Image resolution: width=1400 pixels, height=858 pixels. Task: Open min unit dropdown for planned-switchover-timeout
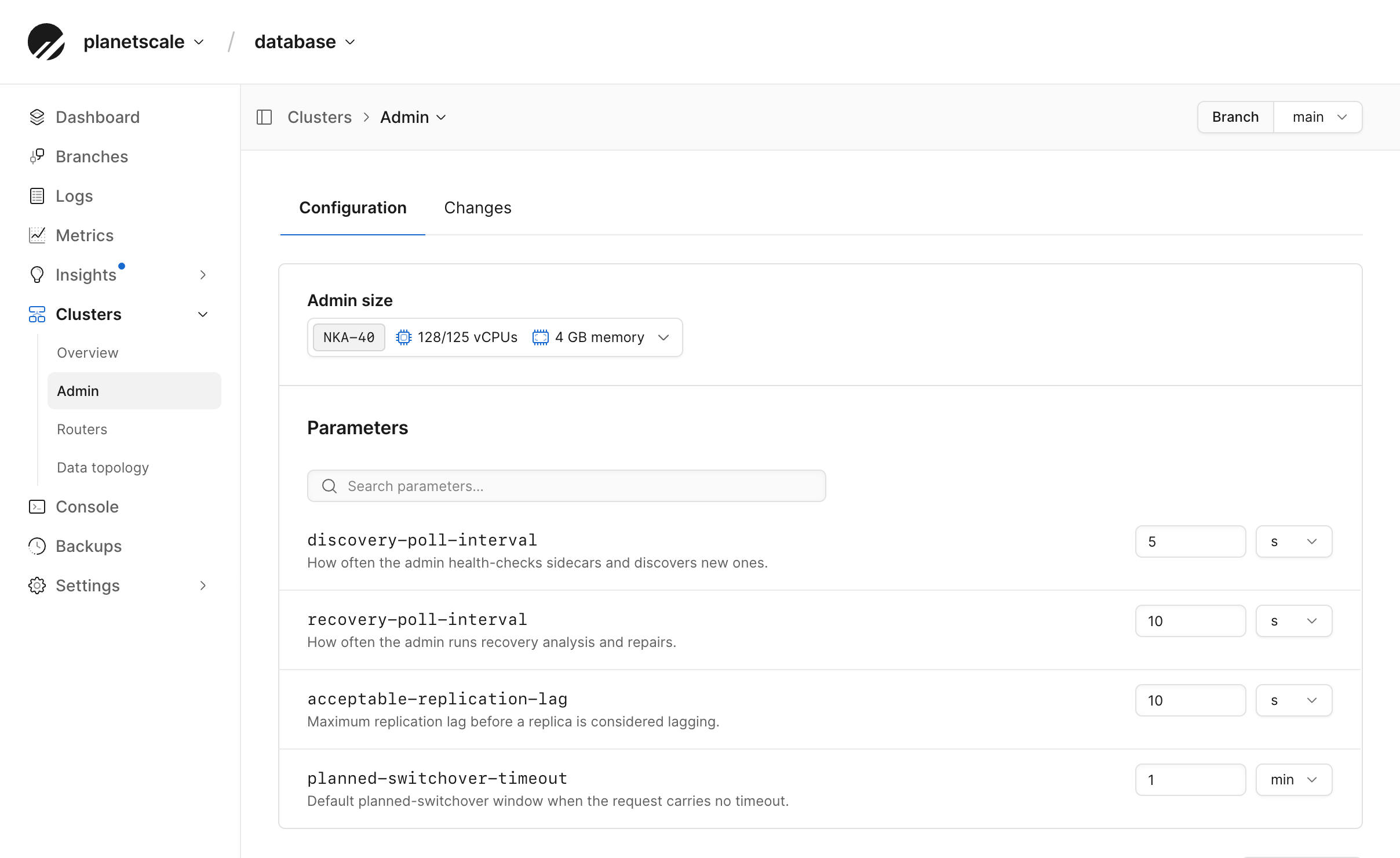(1294, 780)
